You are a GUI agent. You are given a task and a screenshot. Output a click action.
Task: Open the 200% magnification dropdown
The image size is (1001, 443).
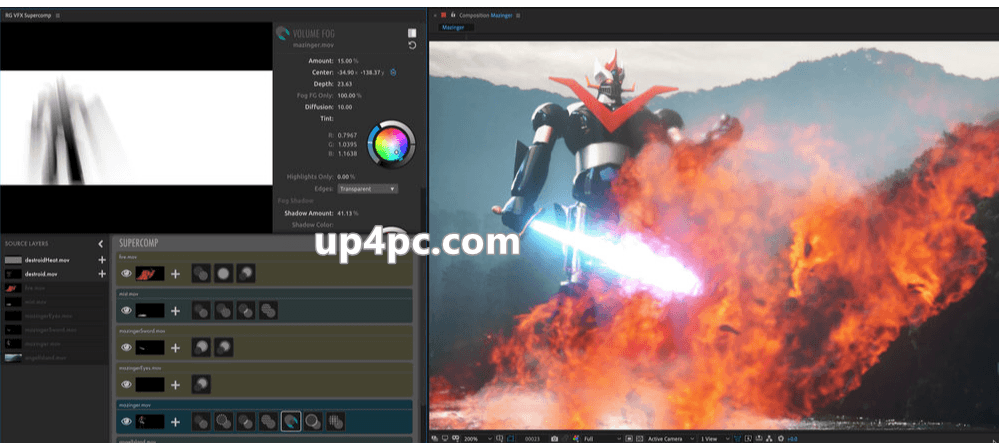coord(480,439)
